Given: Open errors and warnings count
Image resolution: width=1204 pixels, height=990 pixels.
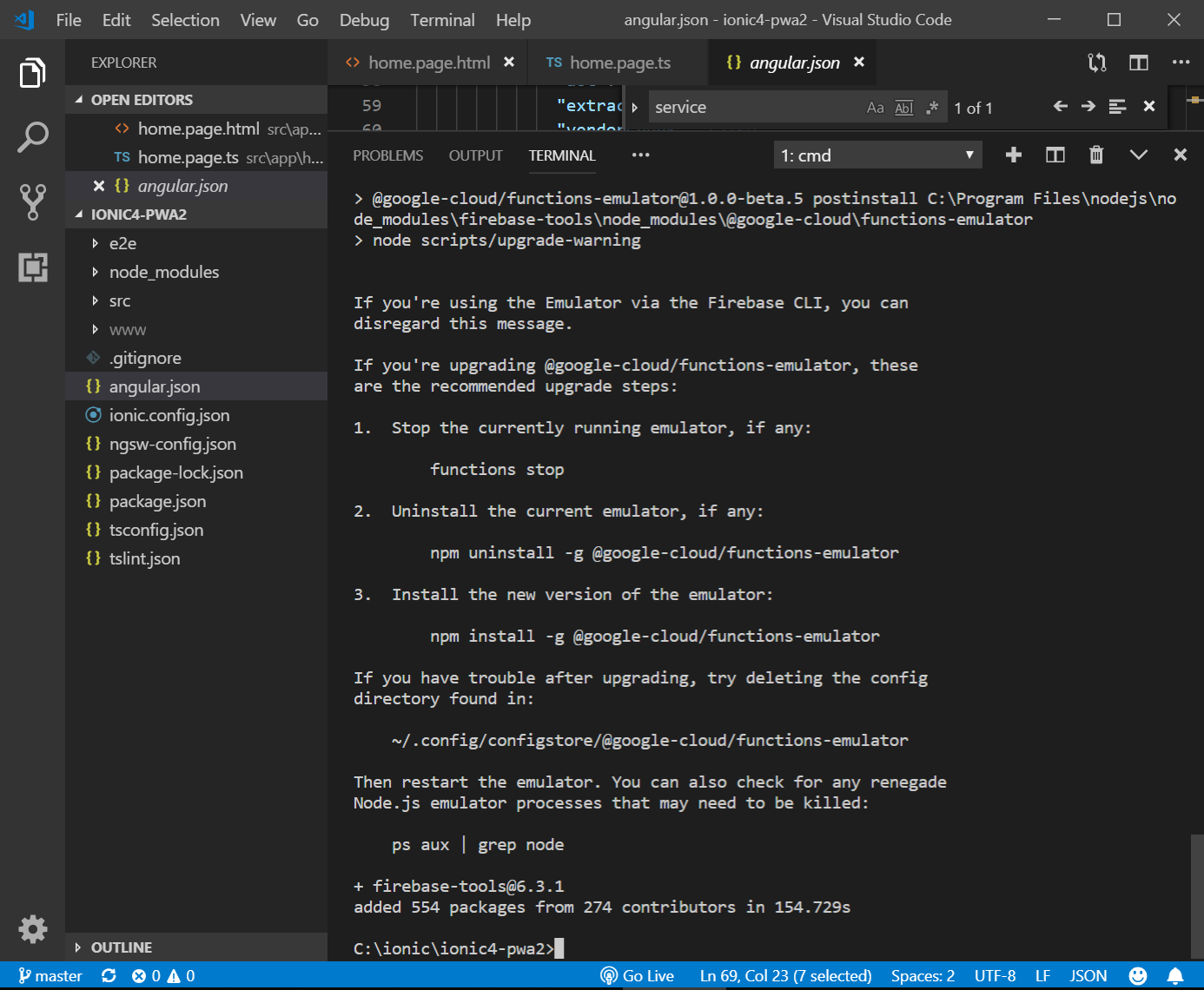Looking at the screenshot, I should tap(163, 976).
